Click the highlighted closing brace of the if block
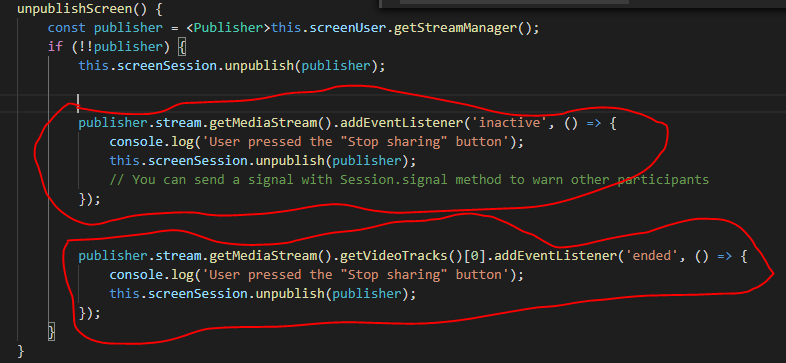 coord(51,332)
